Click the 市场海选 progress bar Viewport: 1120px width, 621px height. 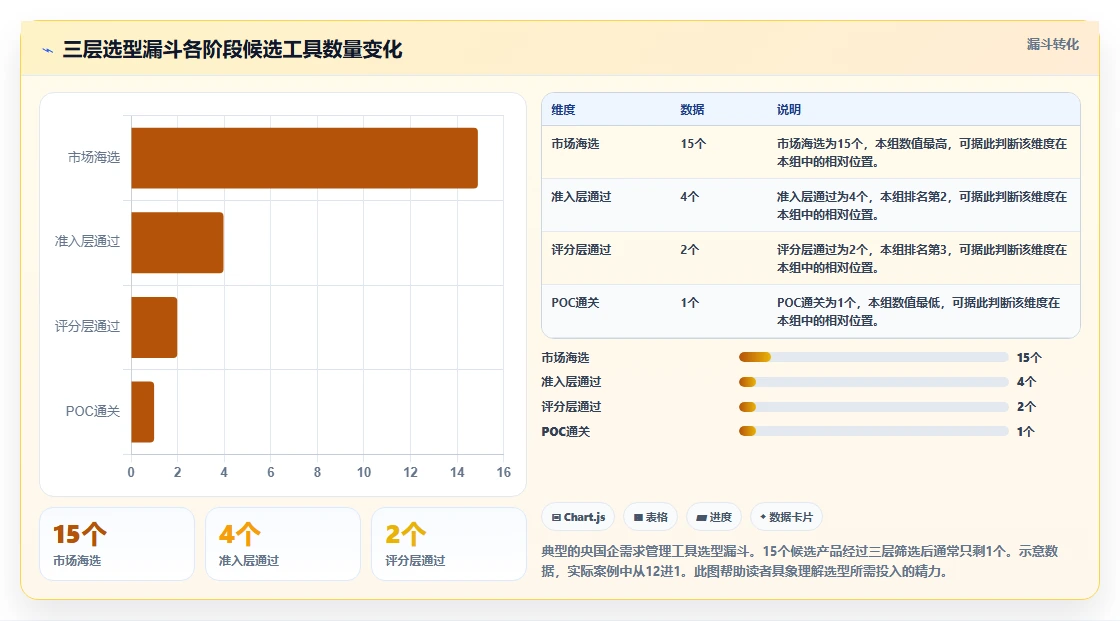873,357
